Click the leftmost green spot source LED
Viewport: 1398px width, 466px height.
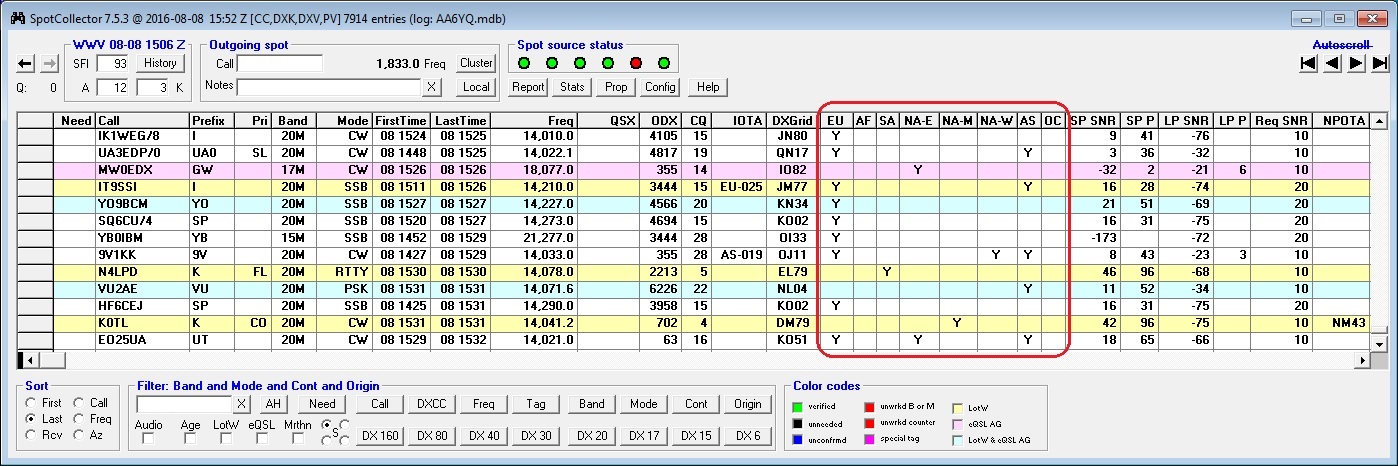[x=523, y=63]
